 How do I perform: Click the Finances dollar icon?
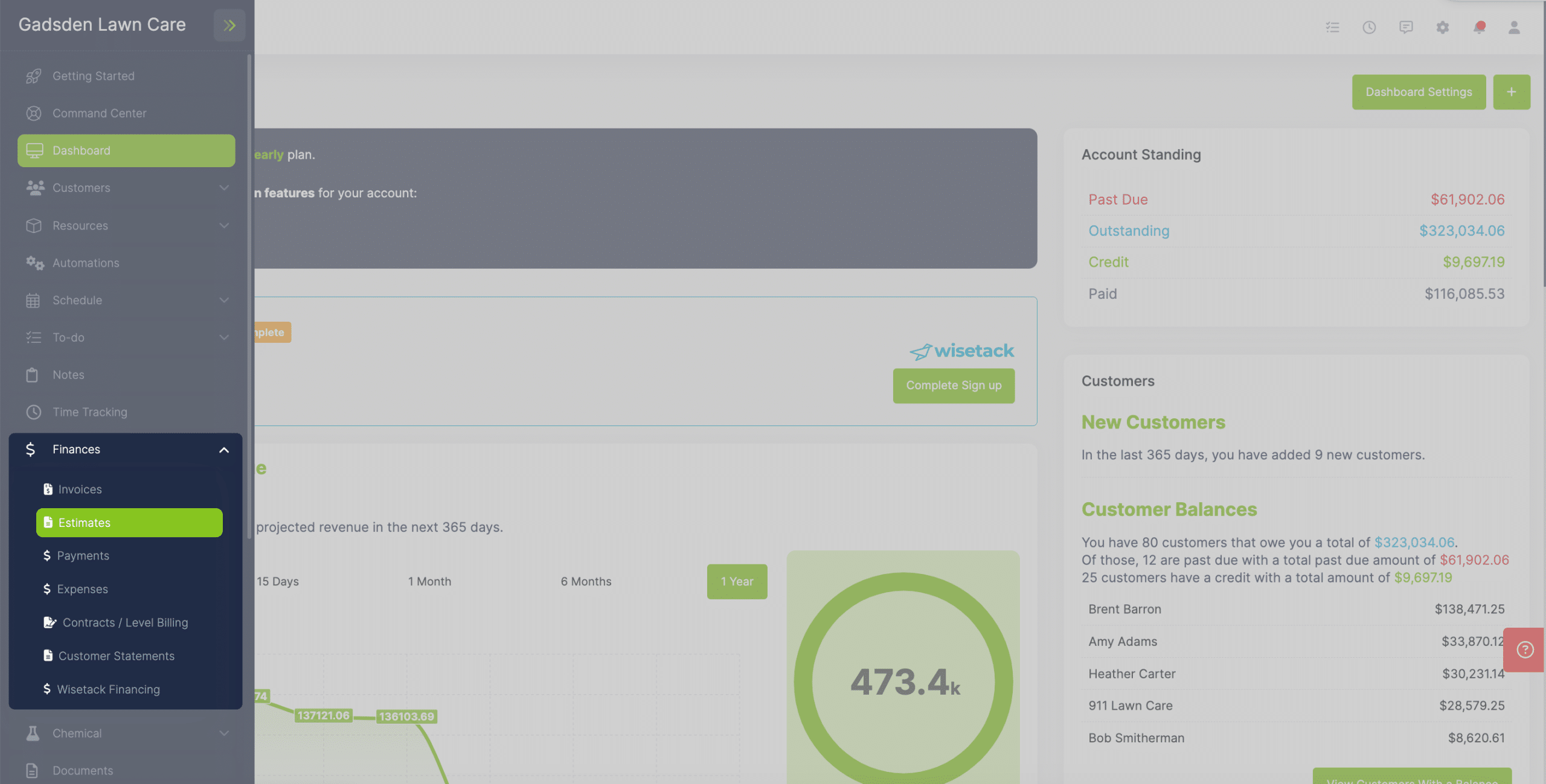(30, 450)
